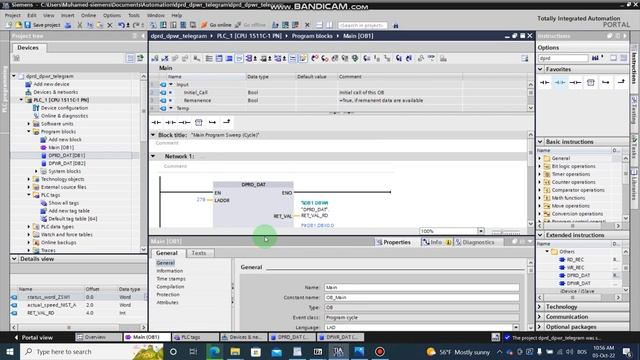Expand the System blocks tree node
This screenshot has width=640, height=360.
point(36,171)
